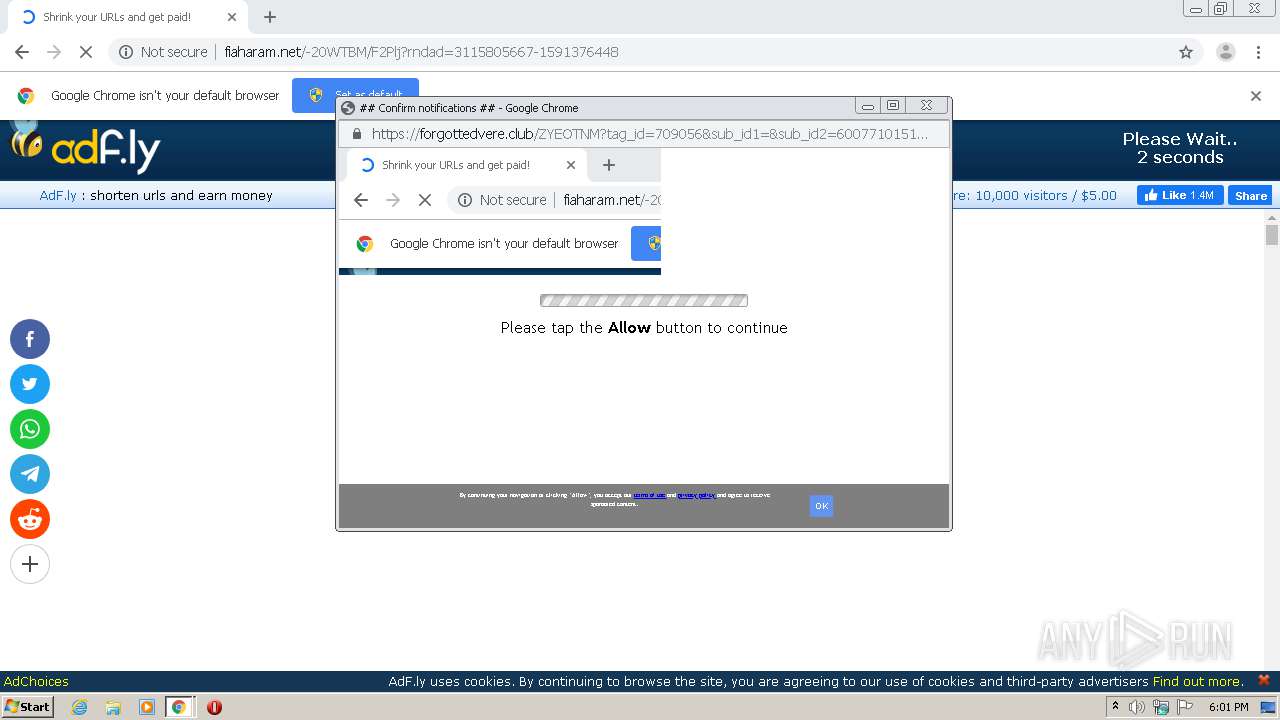Open Chrome profile avatar menu
Viewport: 1280px width, 720px height.
[1225, 52]
